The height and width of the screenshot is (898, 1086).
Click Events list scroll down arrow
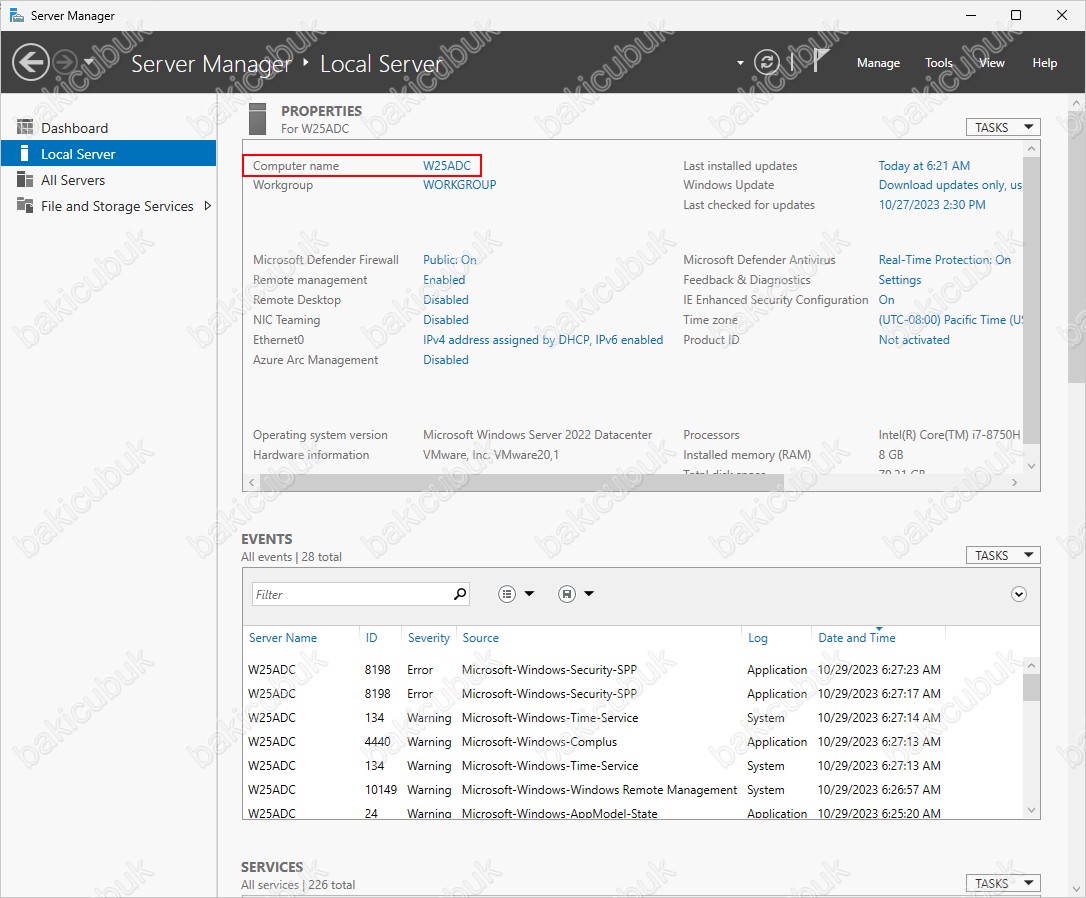click(1031, 810)
